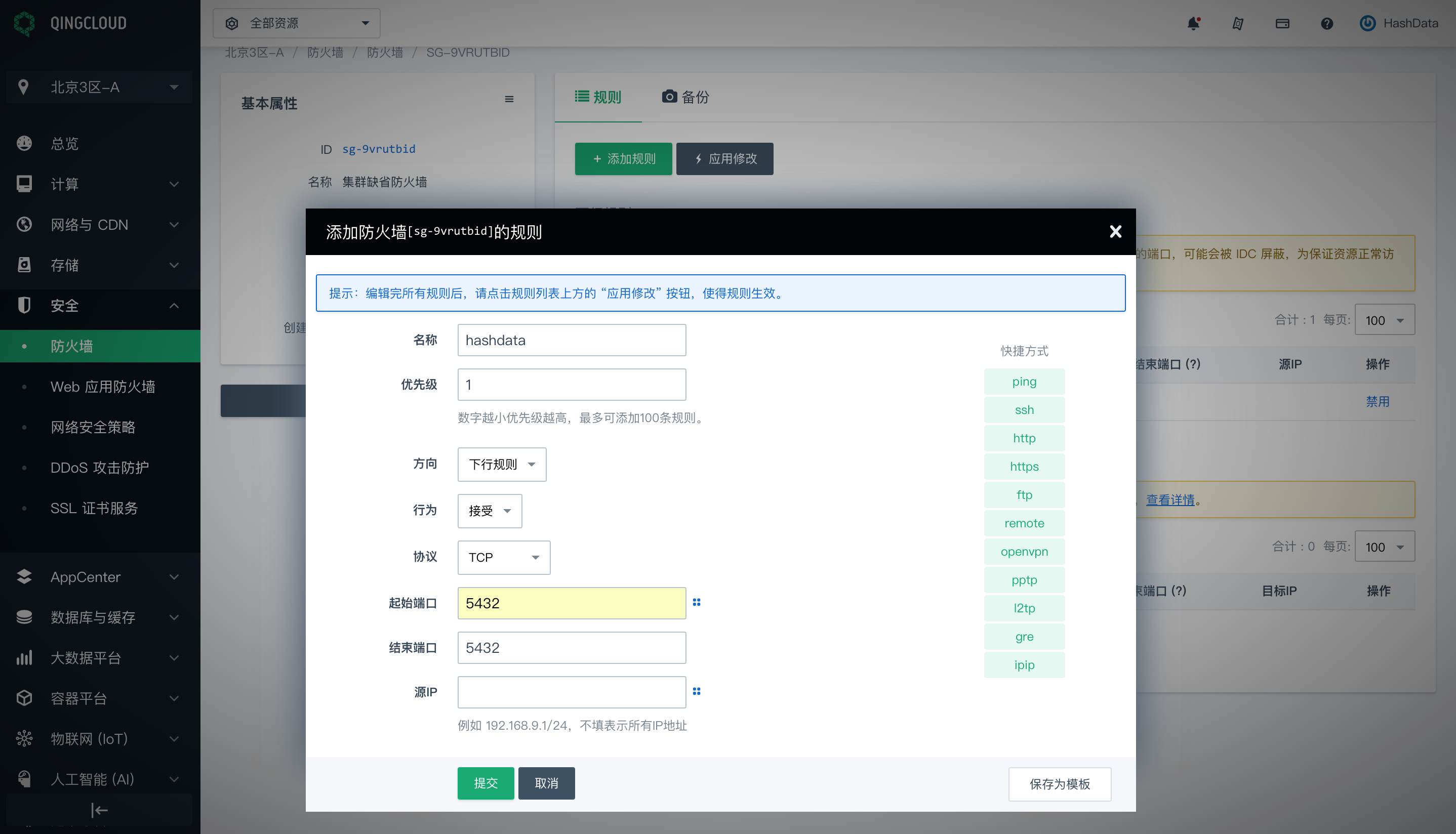Viewport: 1456px width, 834px height.
Task: Click the 保存为模板 button
Action: 1060,784
